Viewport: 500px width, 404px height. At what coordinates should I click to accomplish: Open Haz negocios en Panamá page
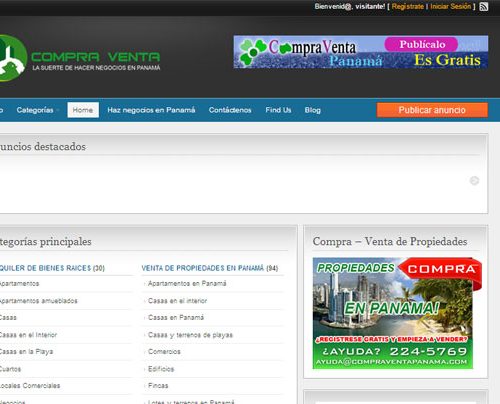click(x=151, y=110)
